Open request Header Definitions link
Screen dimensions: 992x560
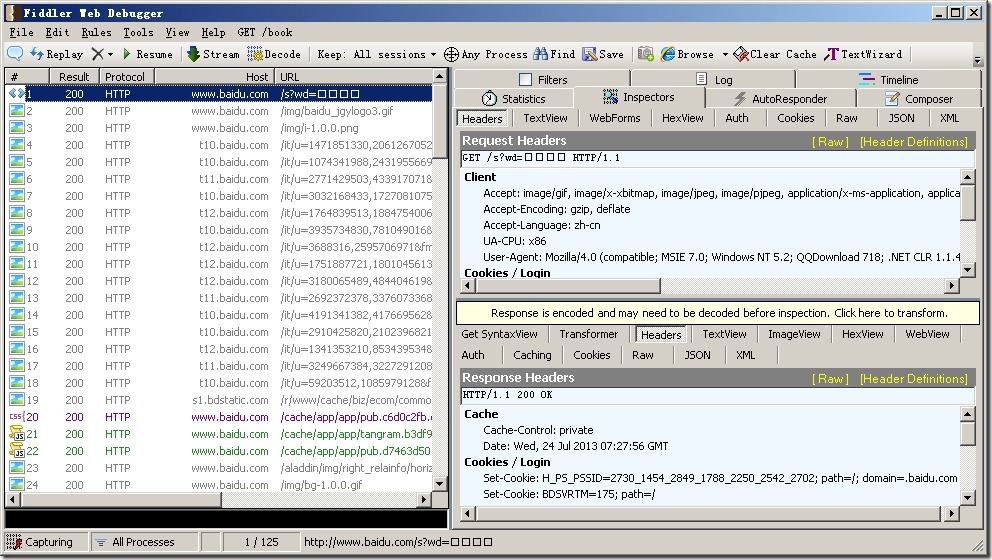(x=914, y=142)
